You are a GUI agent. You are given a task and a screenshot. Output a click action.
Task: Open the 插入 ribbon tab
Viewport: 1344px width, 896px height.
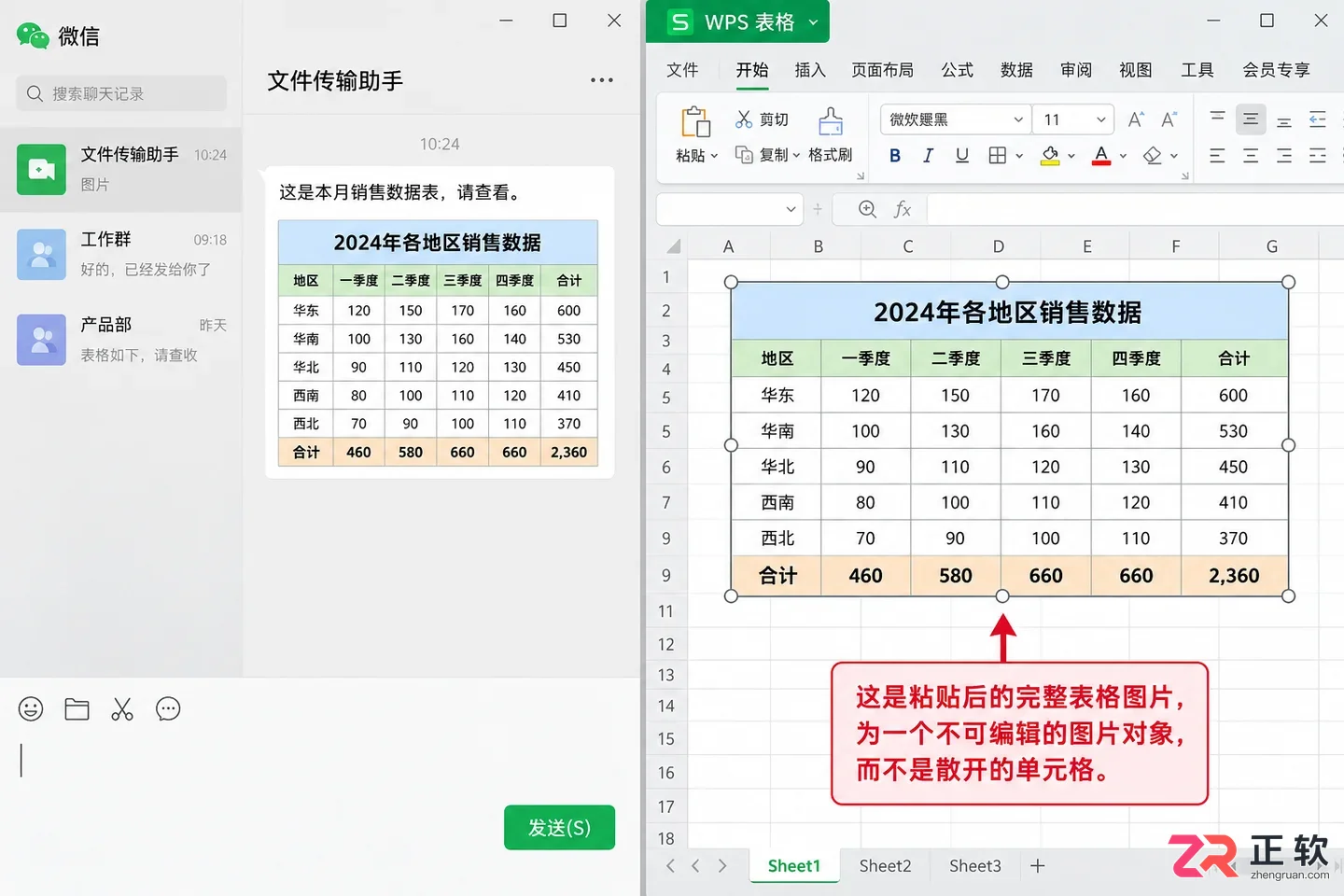[x=810, y=70]
